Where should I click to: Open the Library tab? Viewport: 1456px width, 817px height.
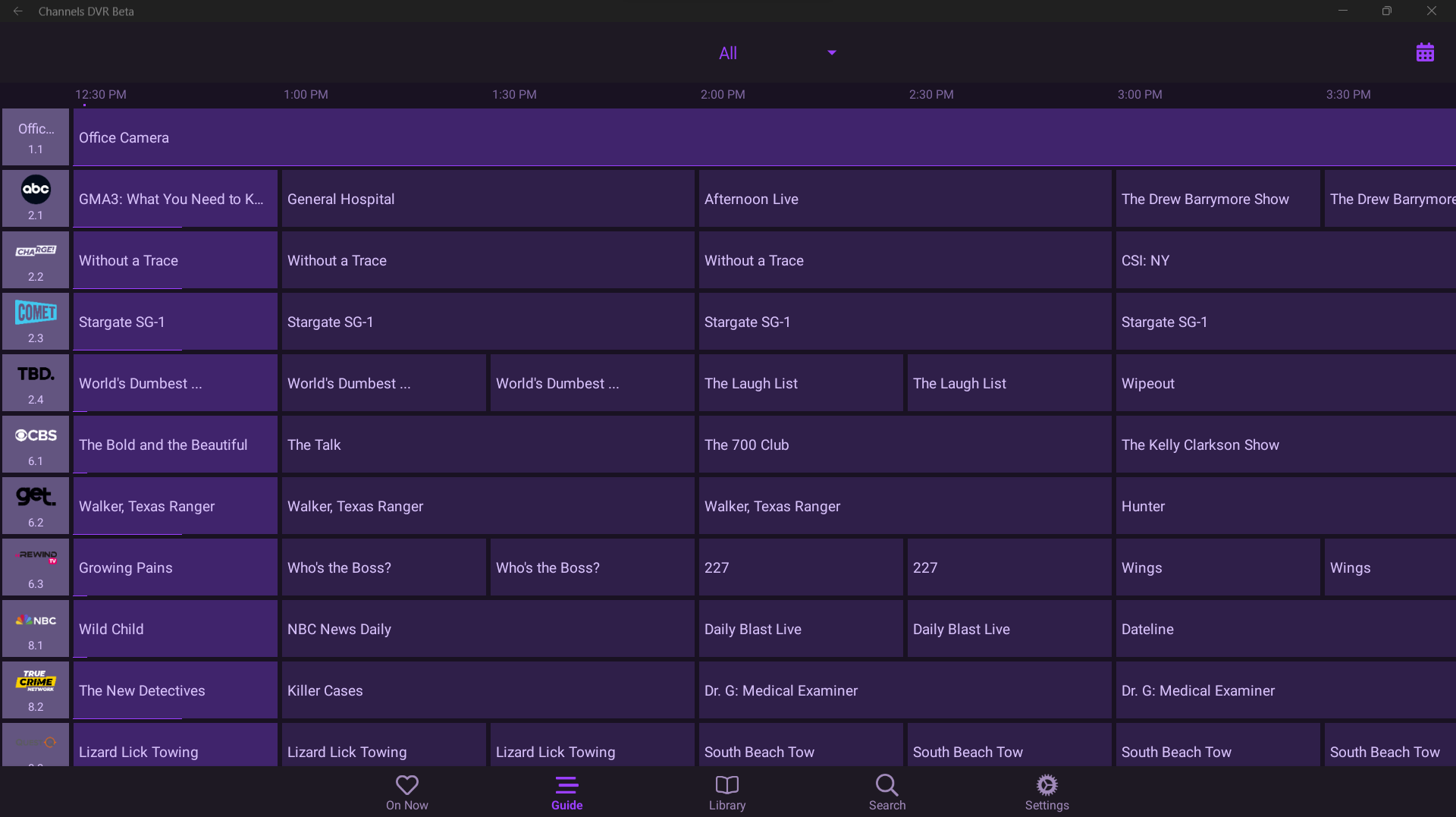tap(726, 792)
